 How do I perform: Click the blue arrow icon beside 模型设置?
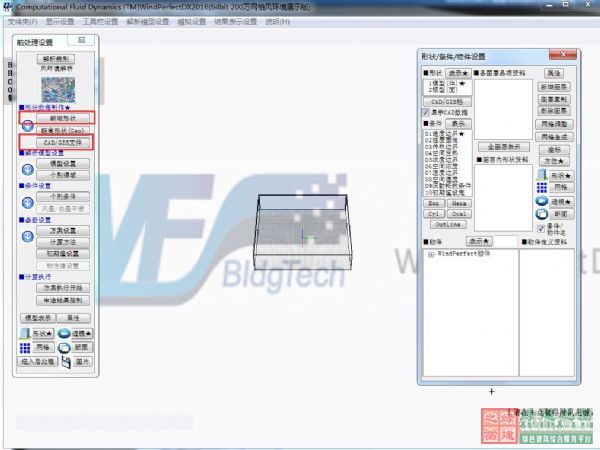coord(27,169)
